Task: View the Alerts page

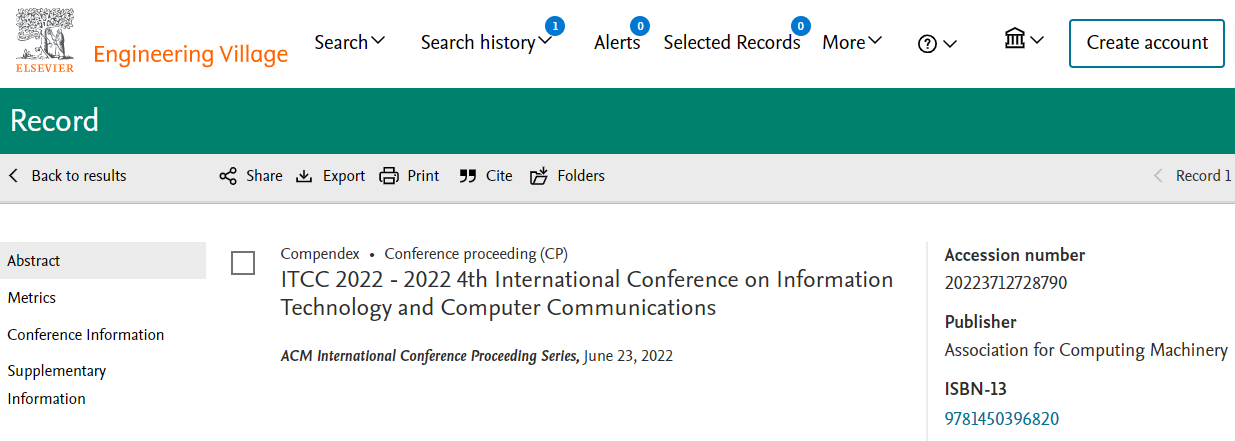Action: (x=617, y=42)
